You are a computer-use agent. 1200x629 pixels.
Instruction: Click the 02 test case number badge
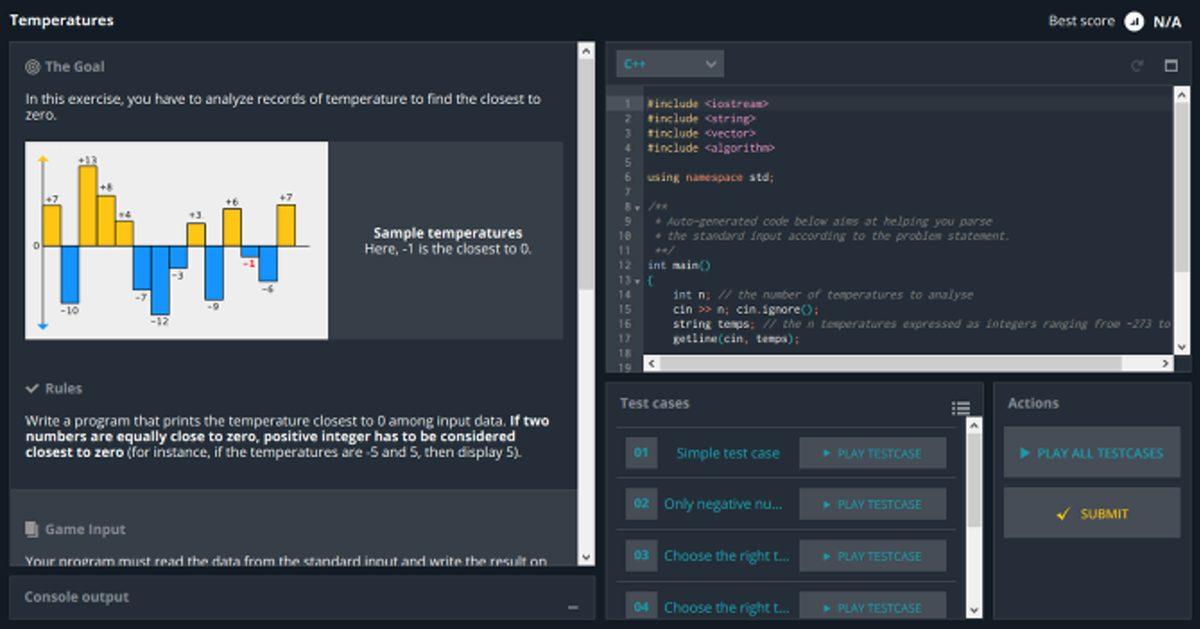[x=641, y=504]
